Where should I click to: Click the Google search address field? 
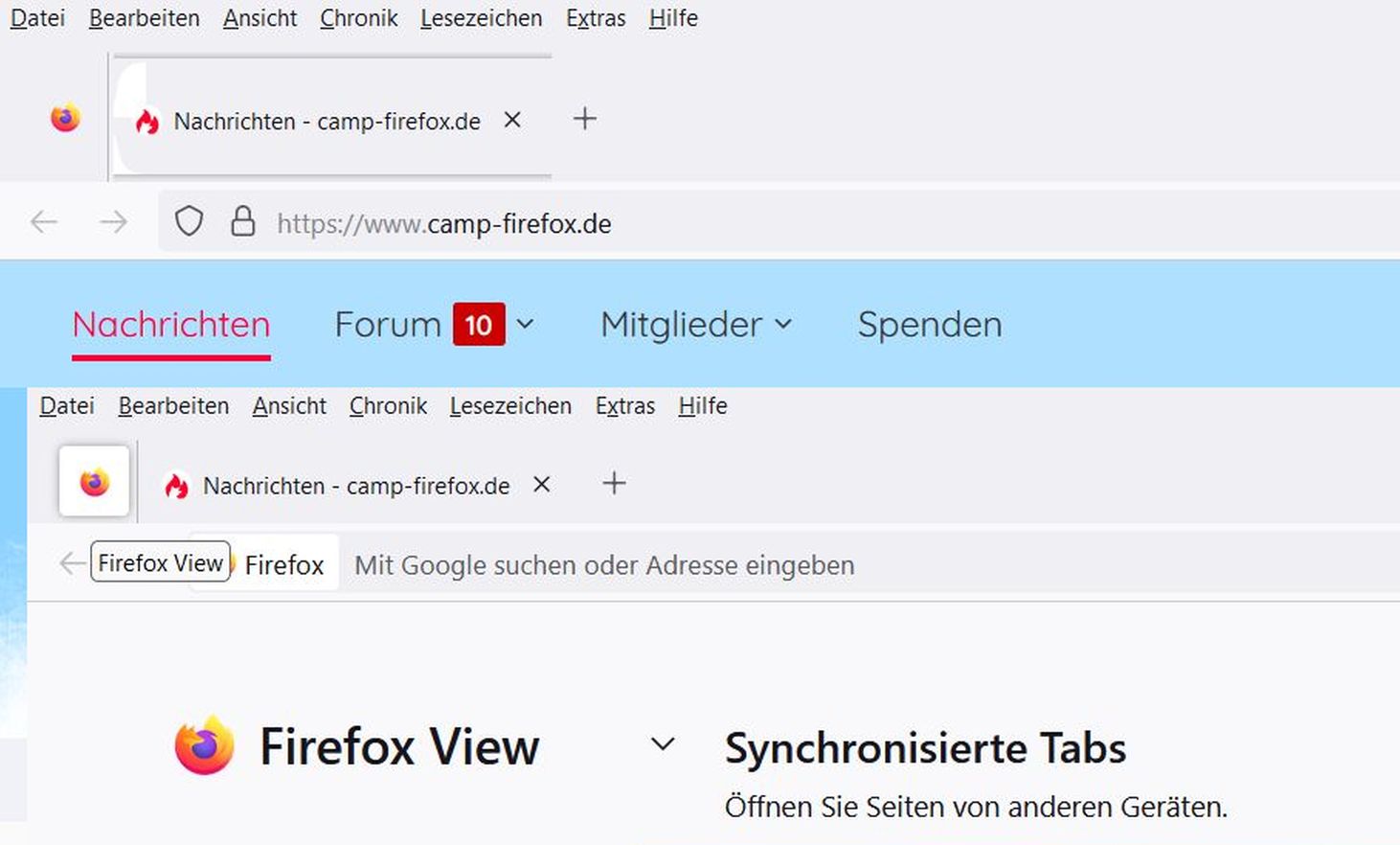point(603,565)
